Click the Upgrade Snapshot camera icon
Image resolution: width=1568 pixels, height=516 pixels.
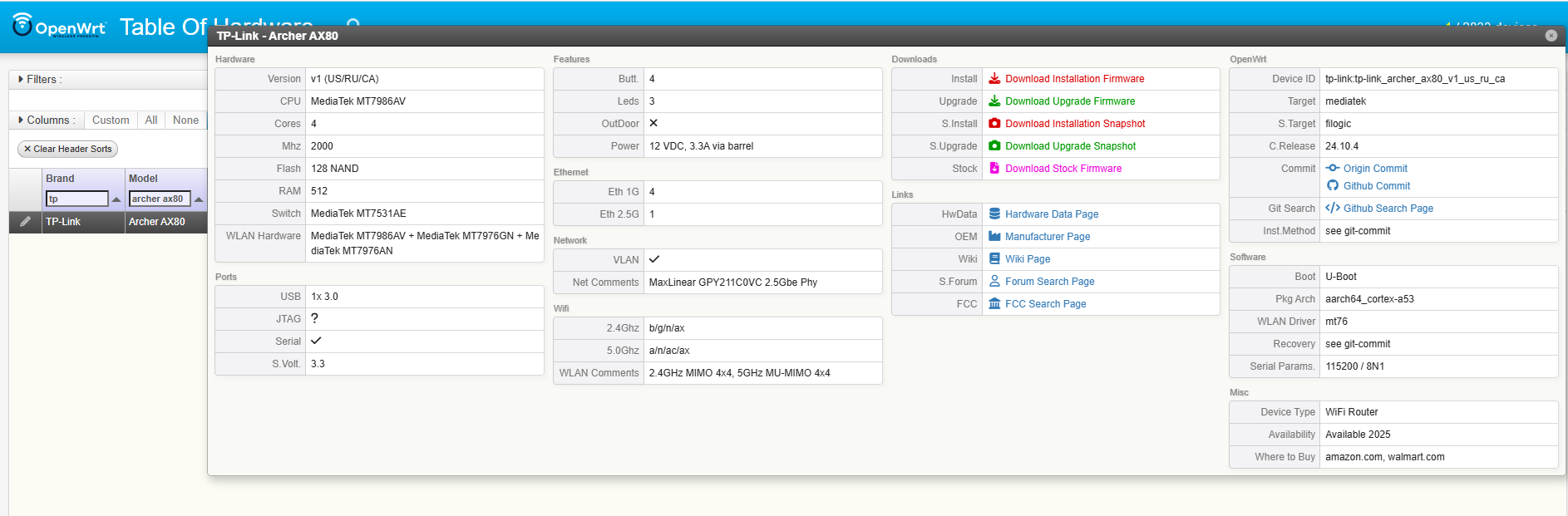(x=994, y=146)
